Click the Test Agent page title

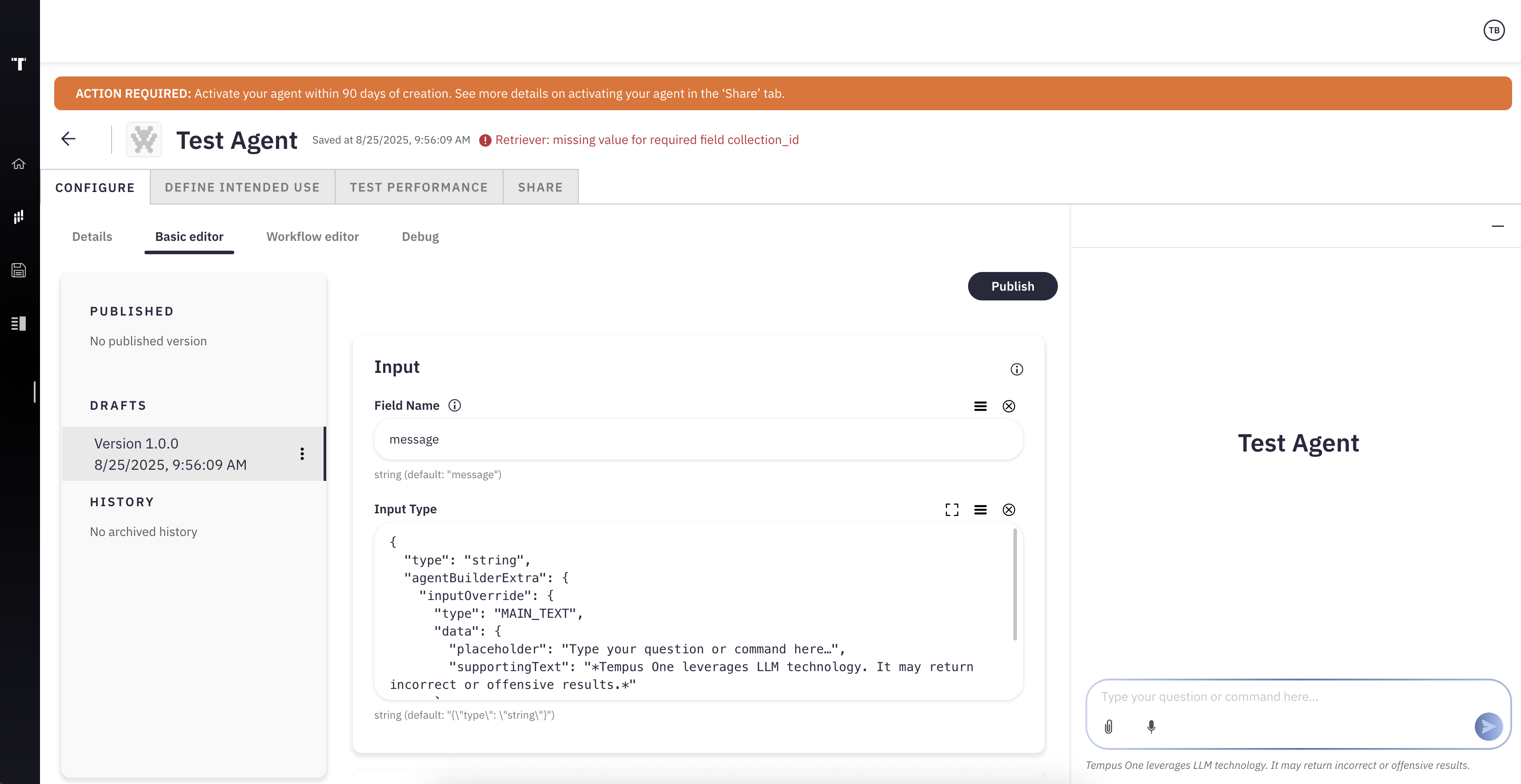click(237, 140)
